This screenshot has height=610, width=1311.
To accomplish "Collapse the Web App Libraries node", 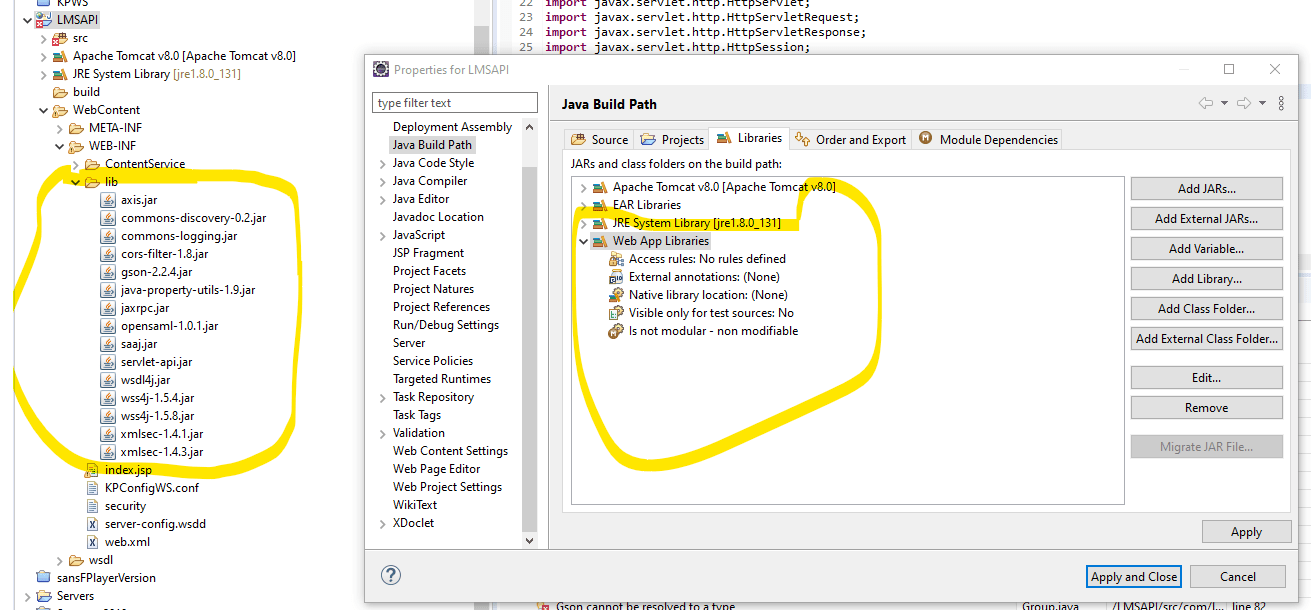I will coord(583,240).
